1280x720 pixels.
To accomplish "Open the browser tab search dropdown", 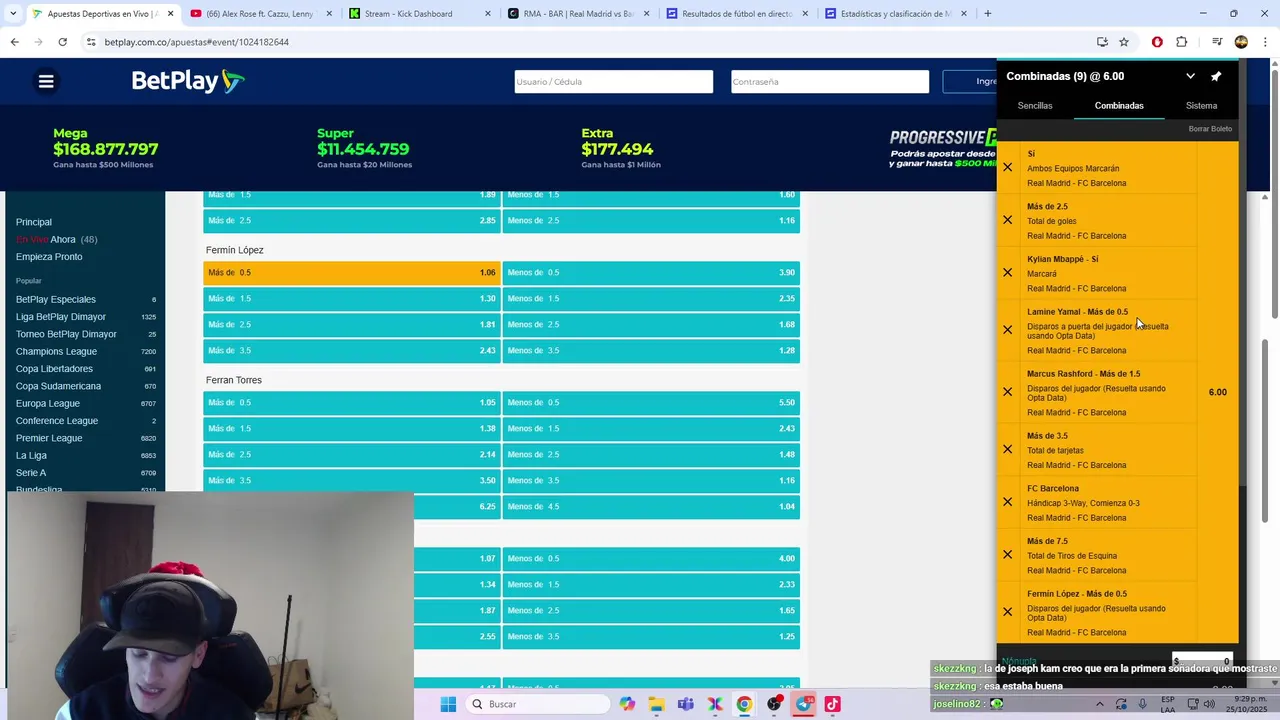I will click(12, 14).
